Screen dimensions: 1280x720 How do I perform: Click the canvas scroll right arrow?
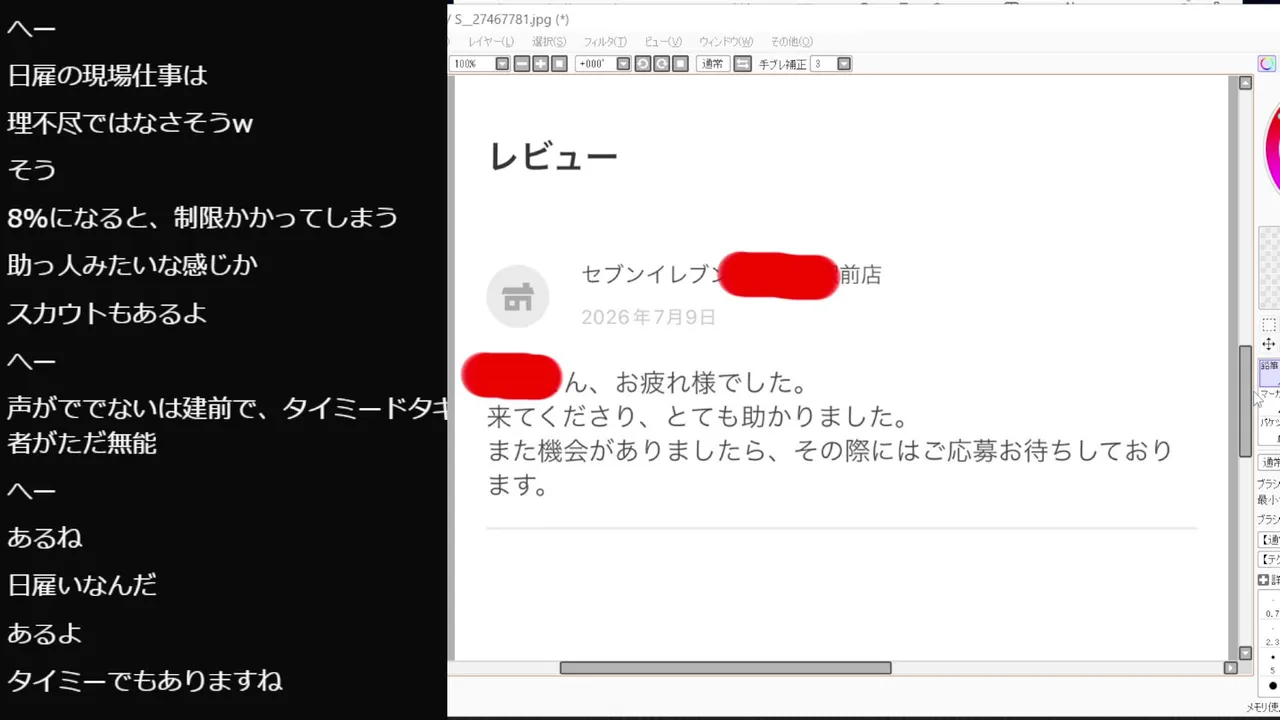pos(1231,668)
